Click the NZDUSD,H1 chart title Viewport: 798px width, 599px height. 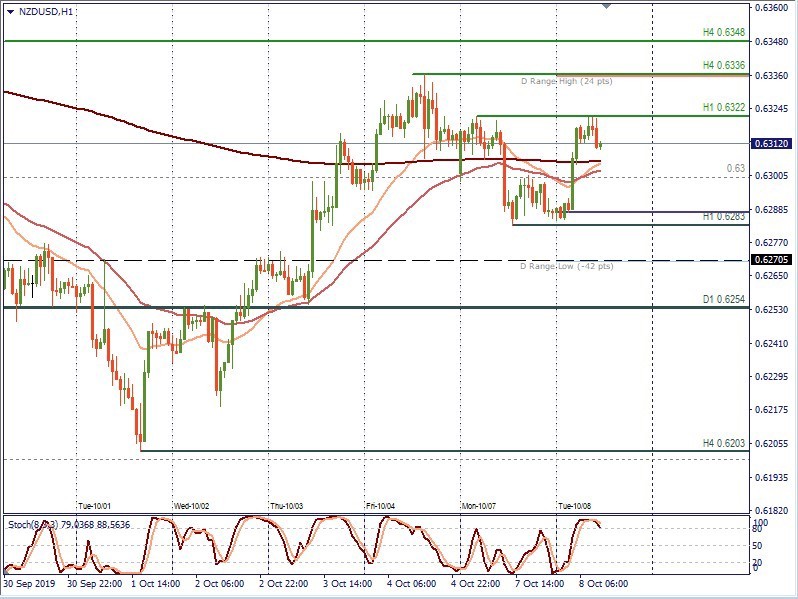tap(45, 12)
